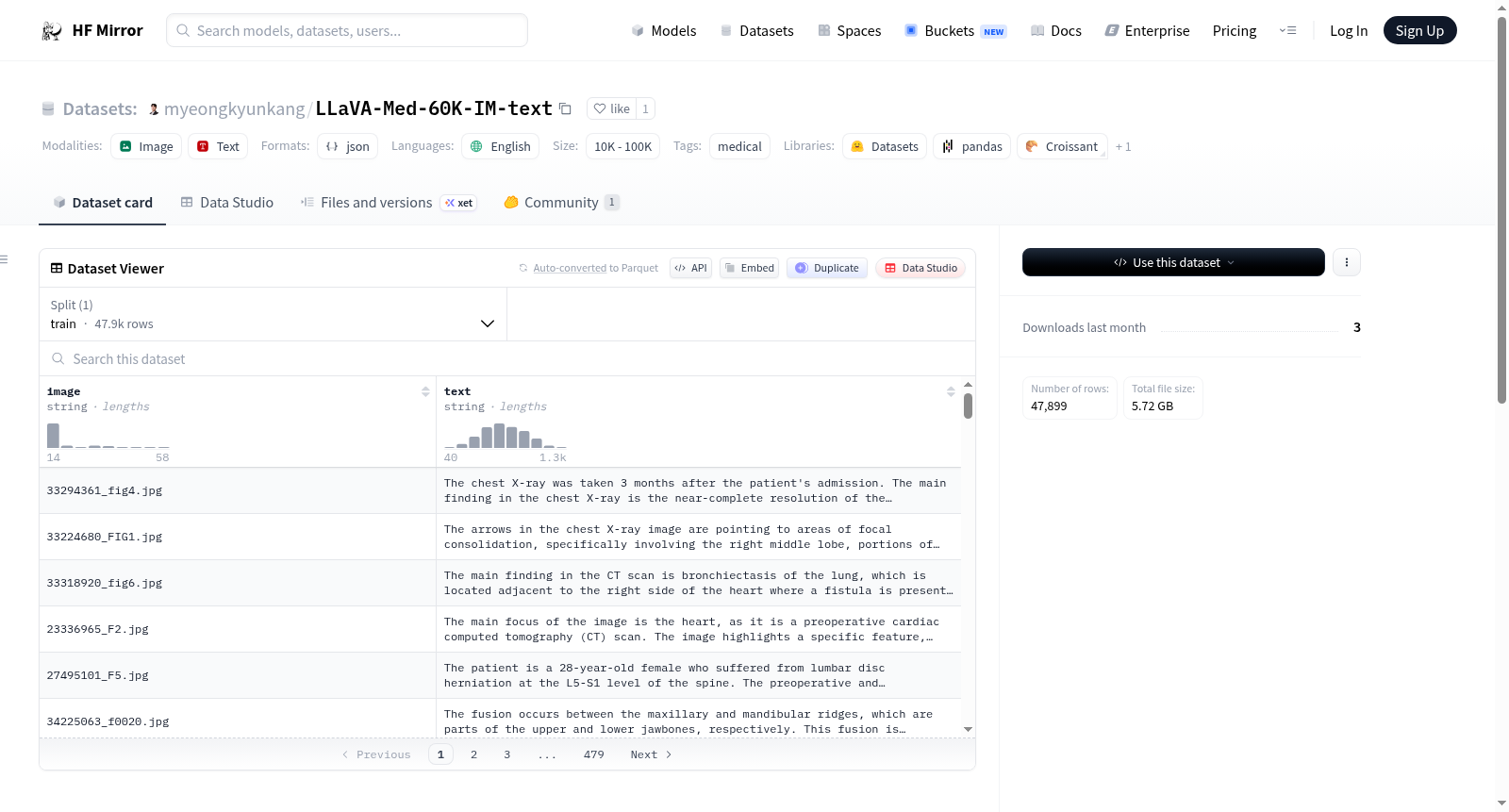1509x812 pixels.
Task: Click the three-dot options button beside Use this dataset
Action: point(1347,262)
